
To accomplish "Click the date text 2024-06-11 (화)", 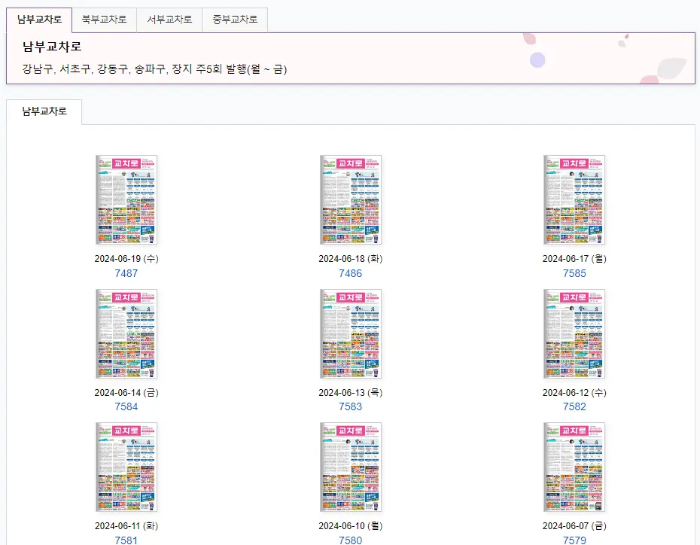I will pos(126,526).
